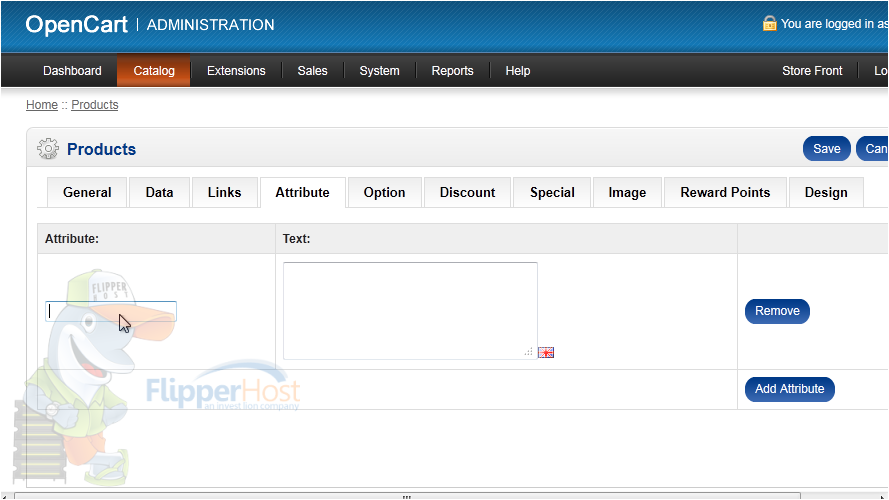Switch to the Data tab

coord(159,193)
